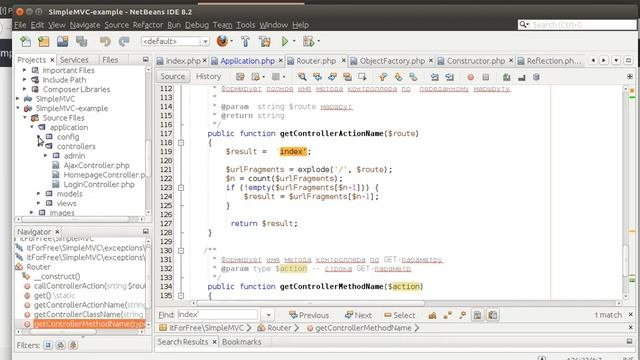Click the Open Project toolbar icon
Viewport: 640px width, 360px height.
coord(62,41)
